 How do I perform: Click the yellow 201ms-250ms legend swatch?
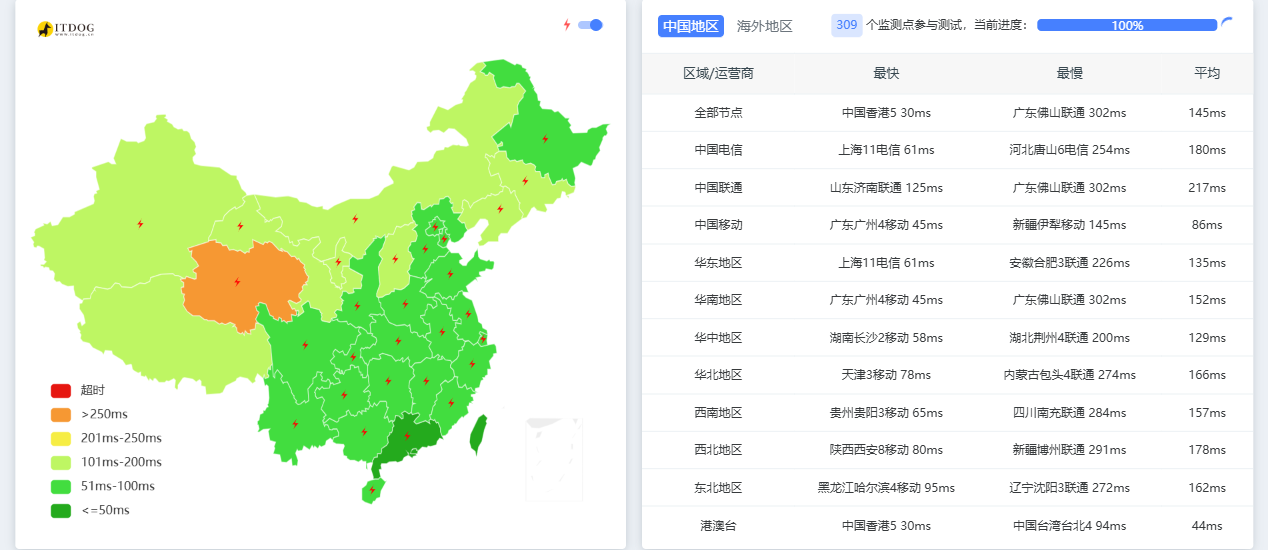point(61,438)
